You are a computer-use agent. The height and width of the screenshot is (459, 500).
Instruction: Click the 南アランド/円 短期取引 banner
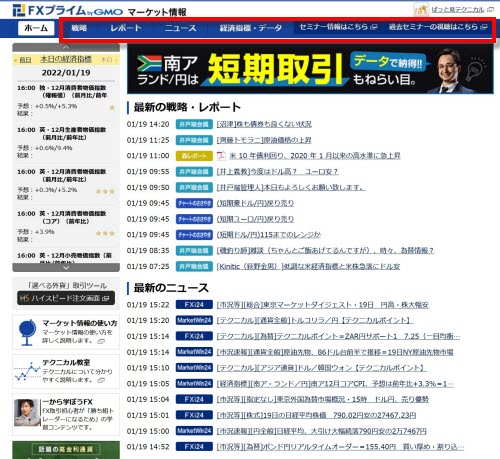pos(310,69)
